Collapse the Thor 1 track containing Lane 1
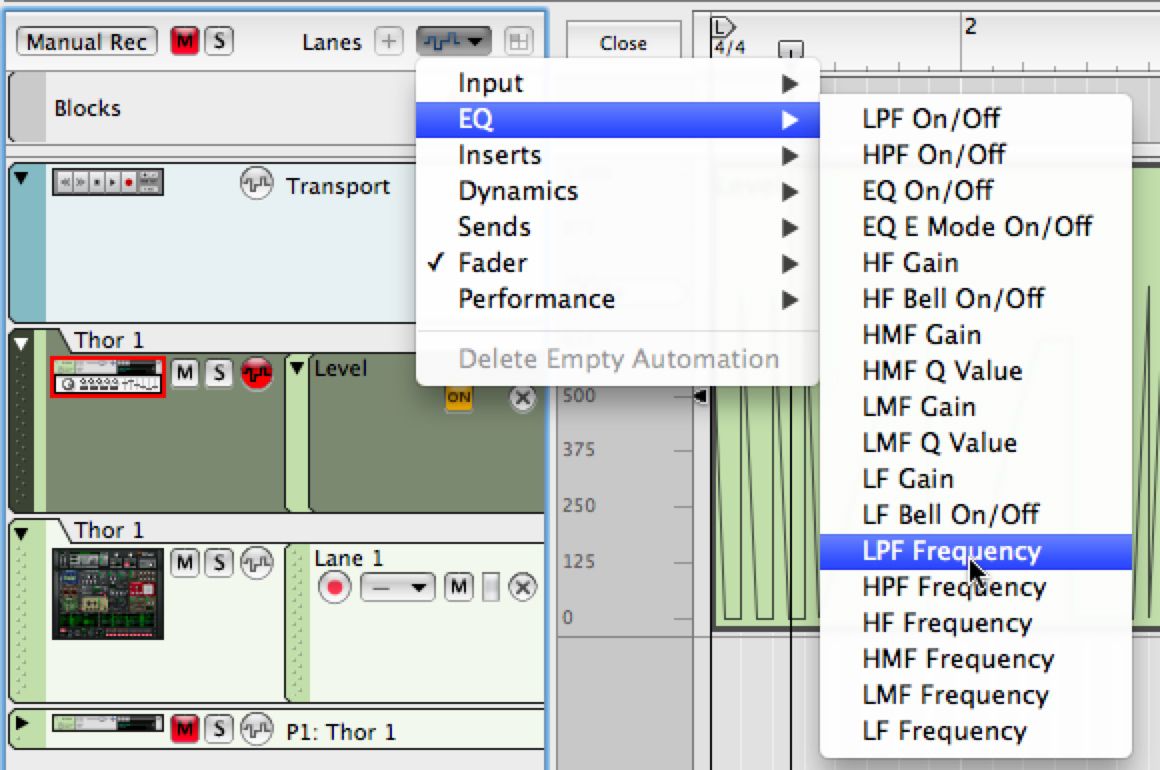Image resolution: width=1160 pixels, height=770 pixels. coord(21,533)
